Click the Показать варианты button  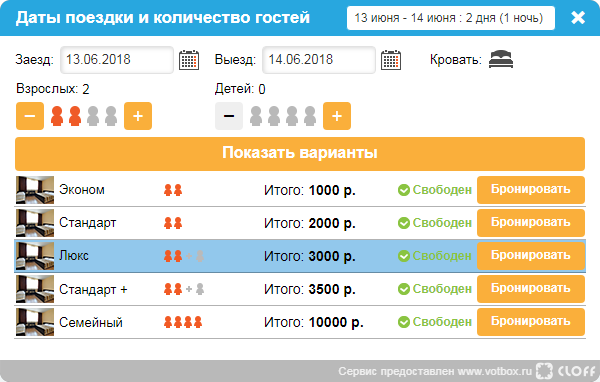pyautogui.click(x=300, y=154)
